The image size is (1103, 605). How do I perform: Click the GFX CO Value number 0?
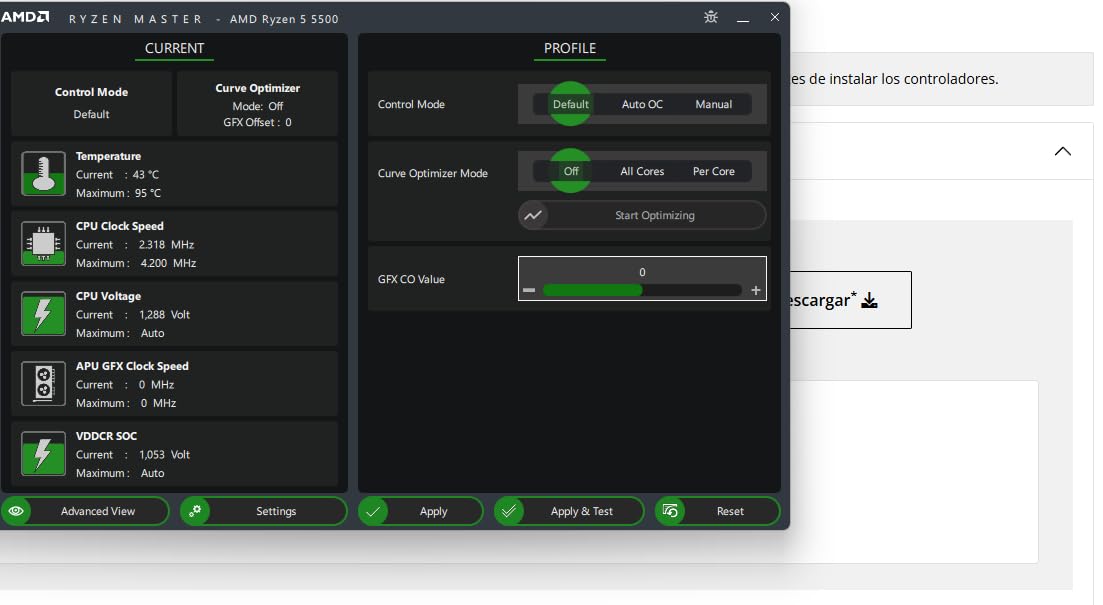642,272
